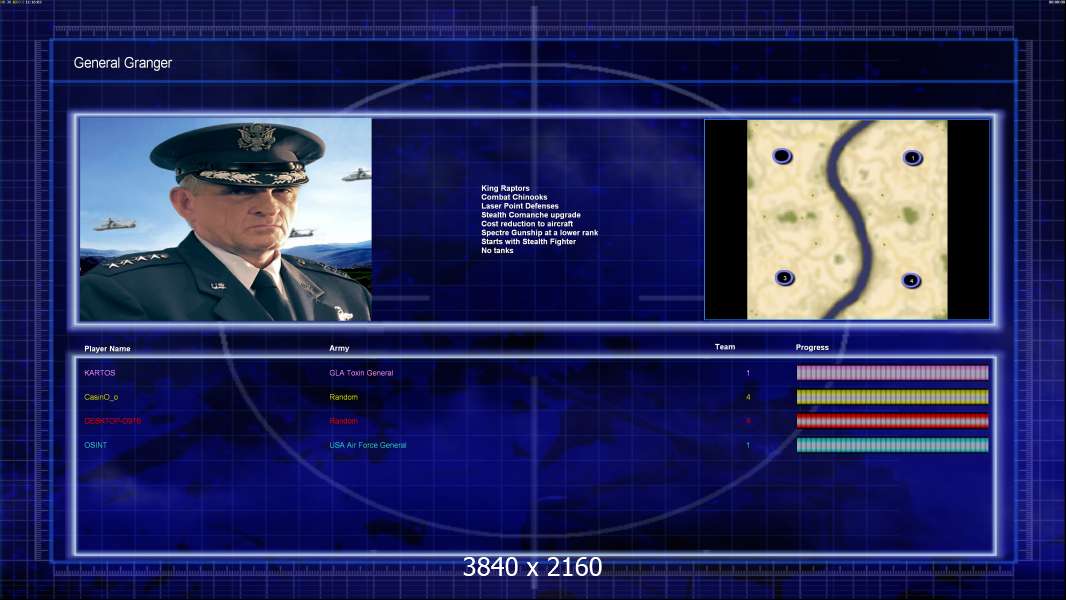Screen dimensions: 1066x600
Task: Click the 'Progress' column header
Action: 812,347
